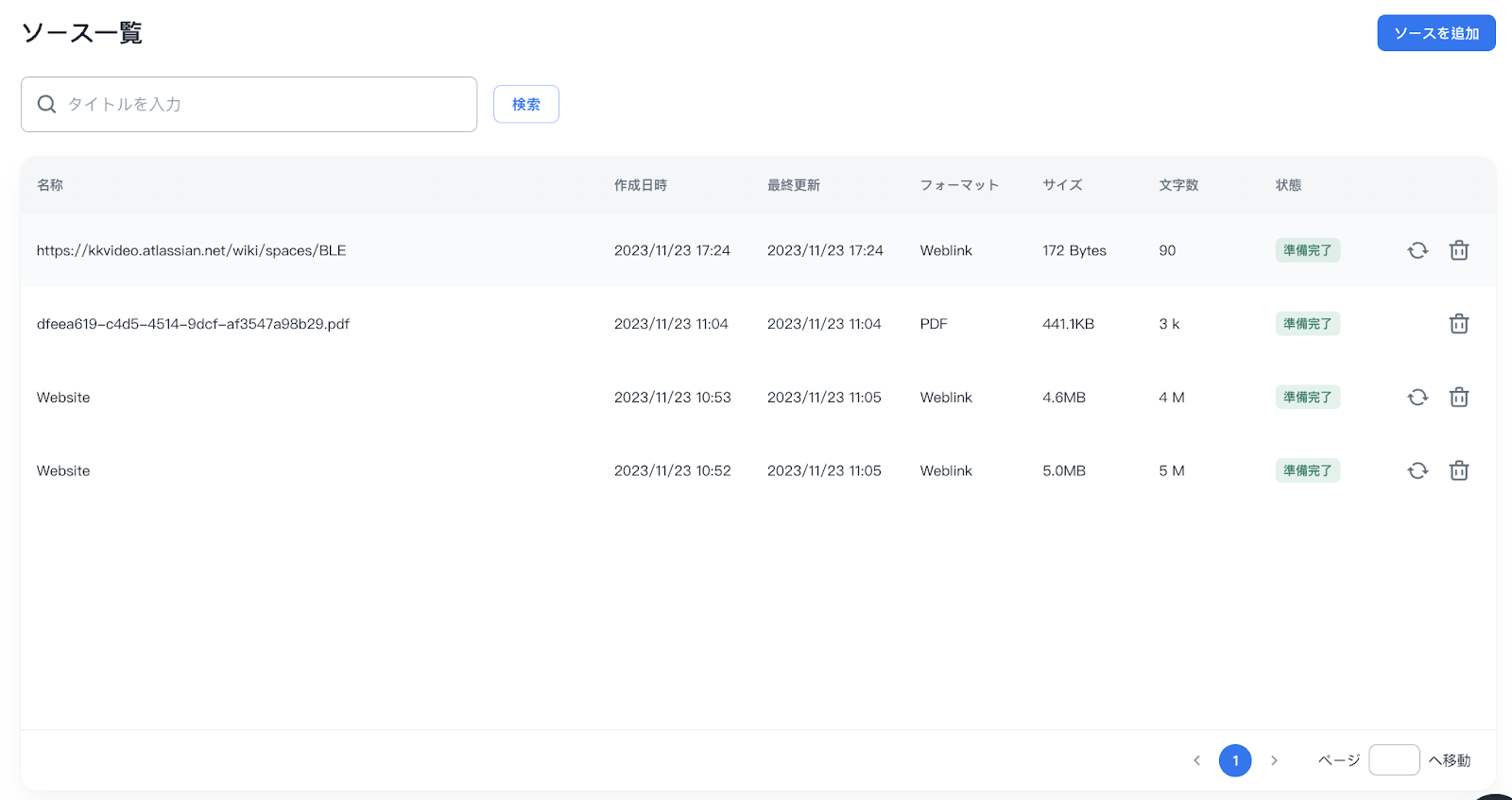Image resolution: width=1512 pixels, height=800 pixels.
Task: Delete the kkvideo.atlassian.net Weblink source
Action: (1459, 250)
